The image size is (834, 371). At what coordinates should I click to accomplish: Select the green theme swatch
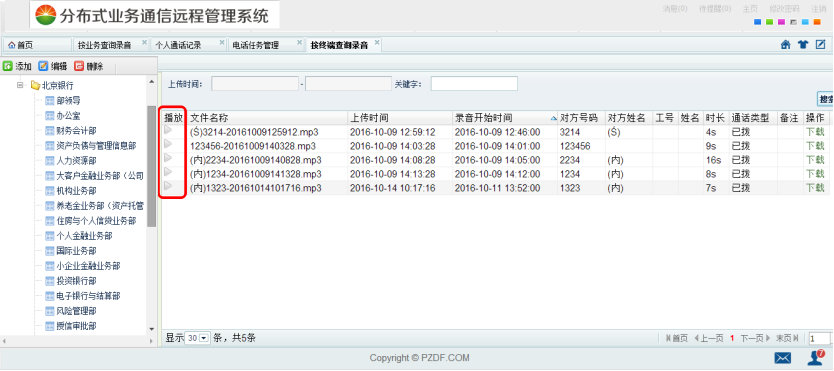[769, 22]
